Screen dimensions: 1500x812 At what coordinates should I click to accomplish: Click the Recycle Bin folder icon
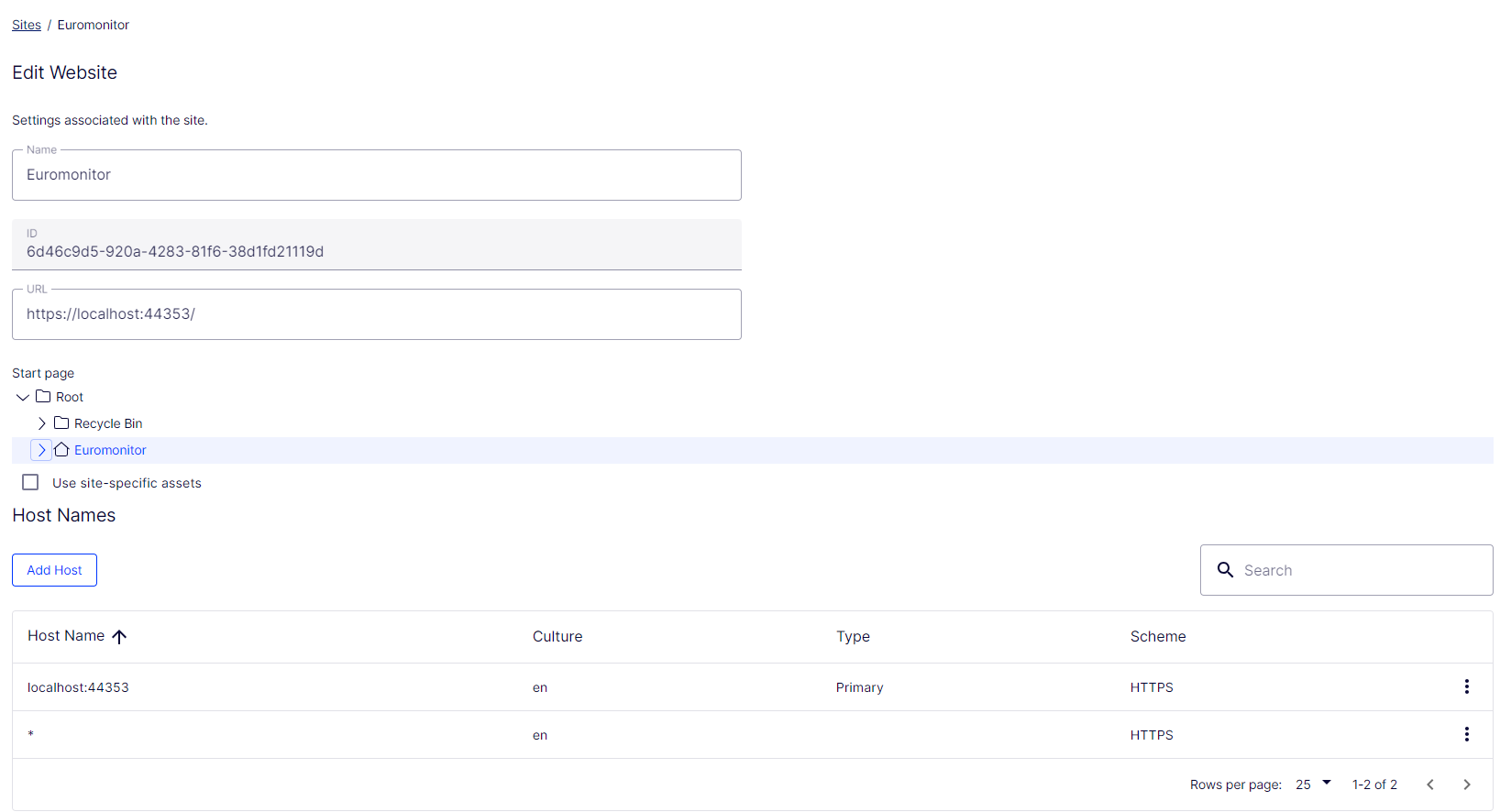click(x=61, y=423)
